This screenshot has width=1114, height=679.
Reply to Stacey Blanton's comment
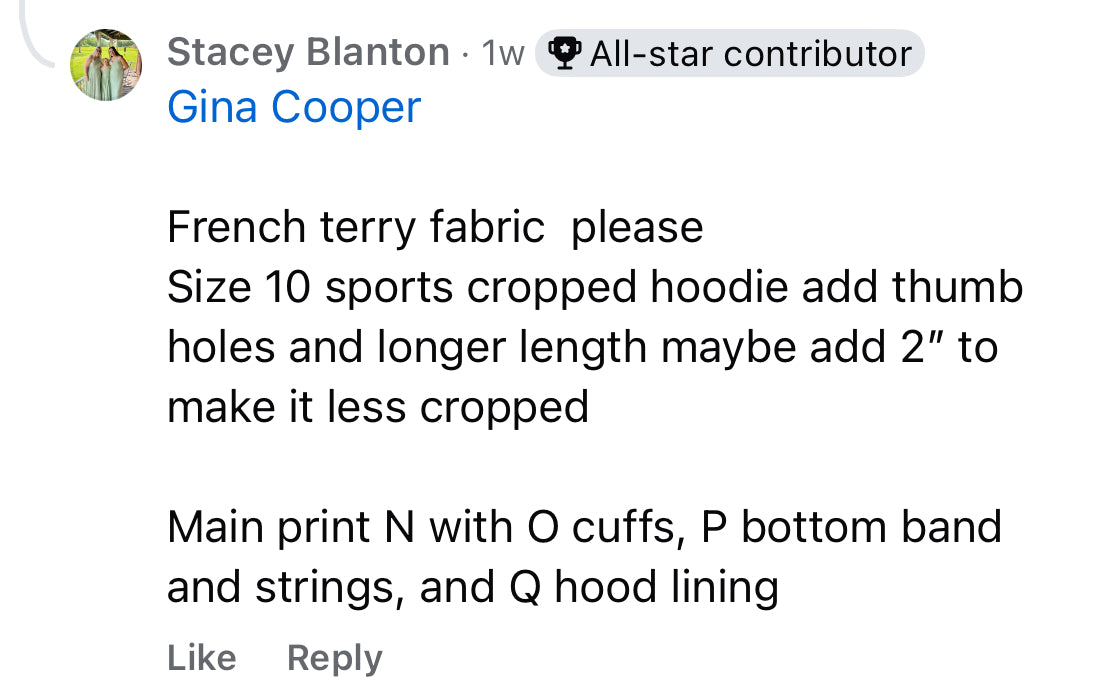[x=334, y=657]
